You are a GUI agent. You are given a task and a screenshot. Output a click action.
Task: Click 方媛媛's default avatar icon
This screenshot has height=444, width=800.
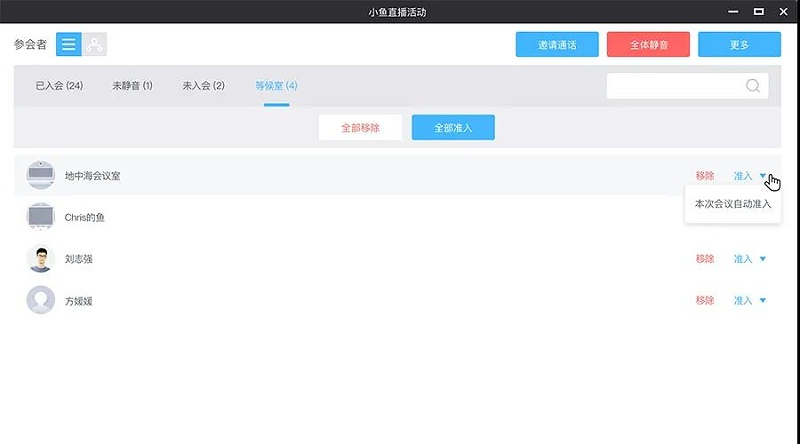point(40,300)
